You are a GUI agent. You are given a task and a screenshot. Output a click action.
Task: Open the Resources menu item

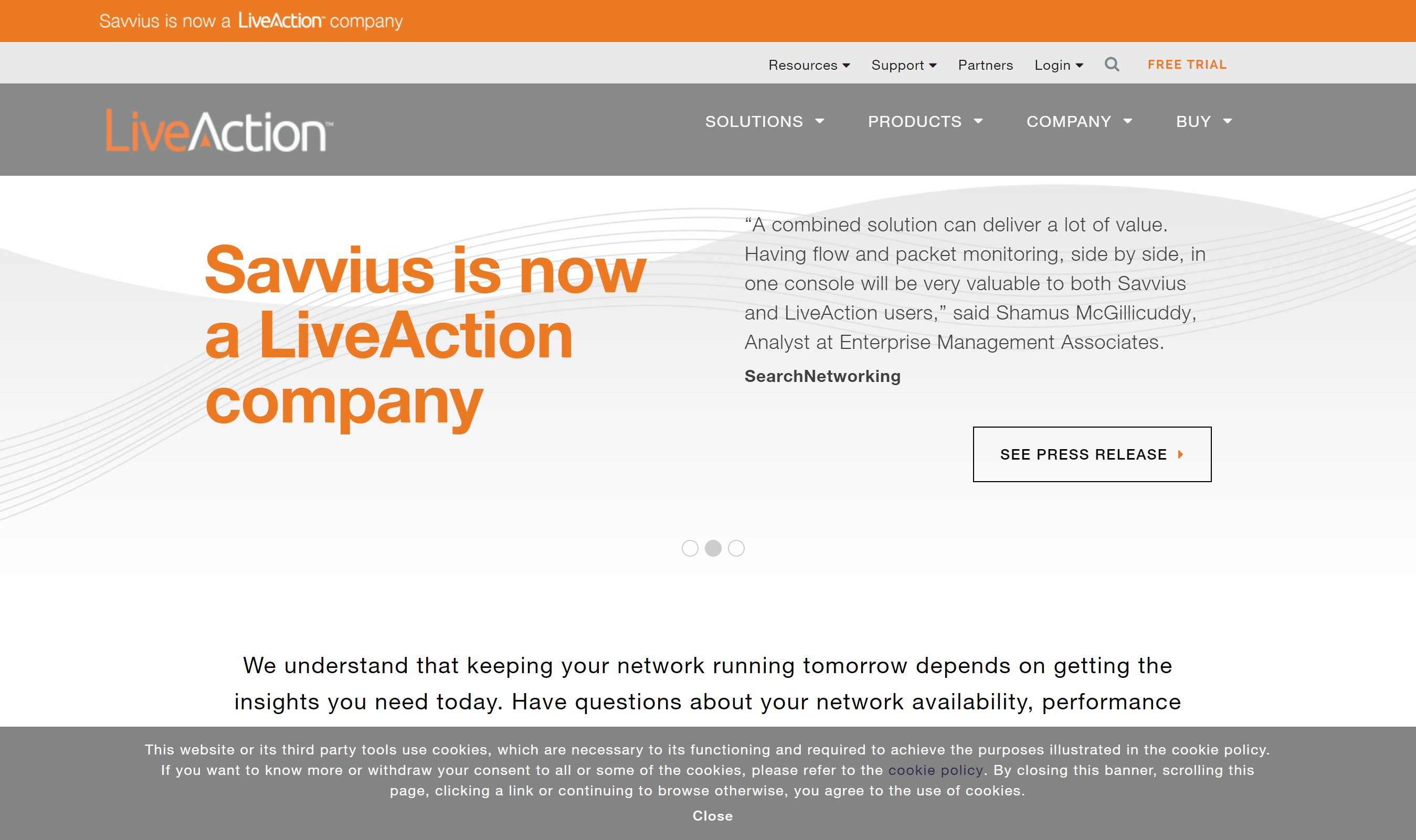click(x=806, y=64)
